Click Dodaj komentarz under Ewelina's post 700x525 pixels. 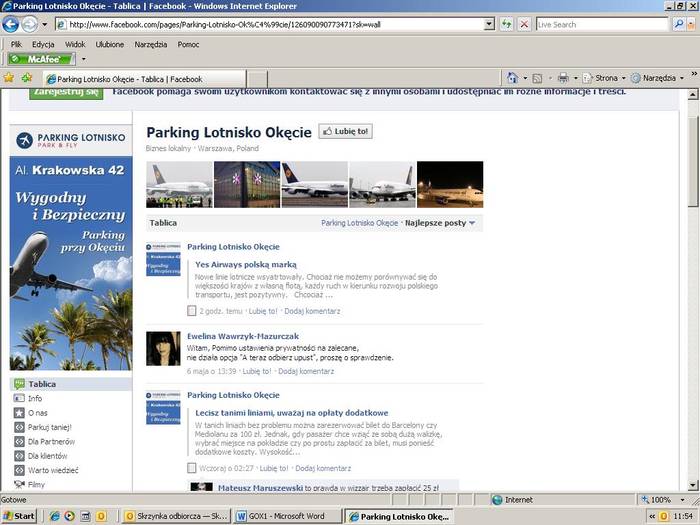(305, 371)
